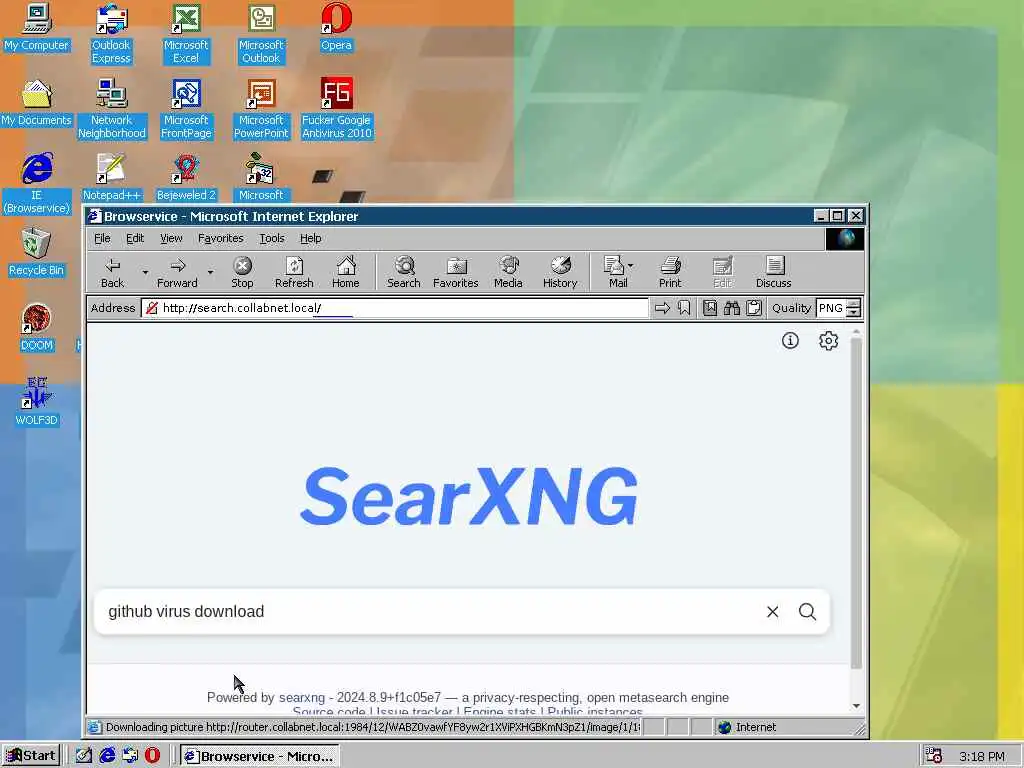Click the clipboard icon in the address toolbar
This screenshot has height=768, width=1024.
[x=754, y=308]
